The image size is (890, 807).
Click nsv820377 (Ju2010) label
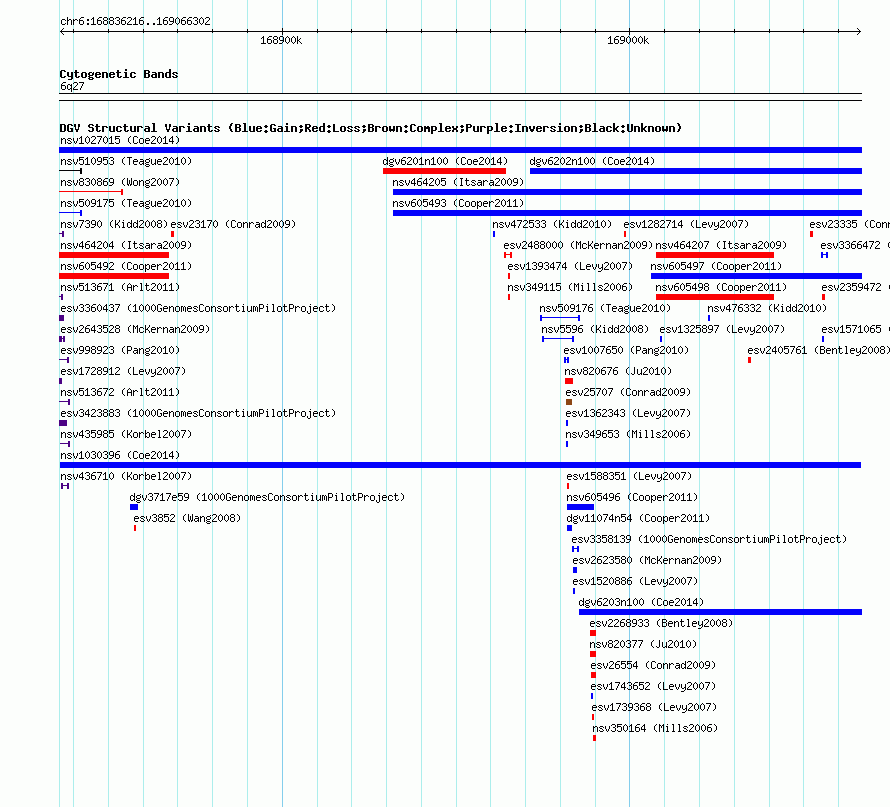pos(643,644)
